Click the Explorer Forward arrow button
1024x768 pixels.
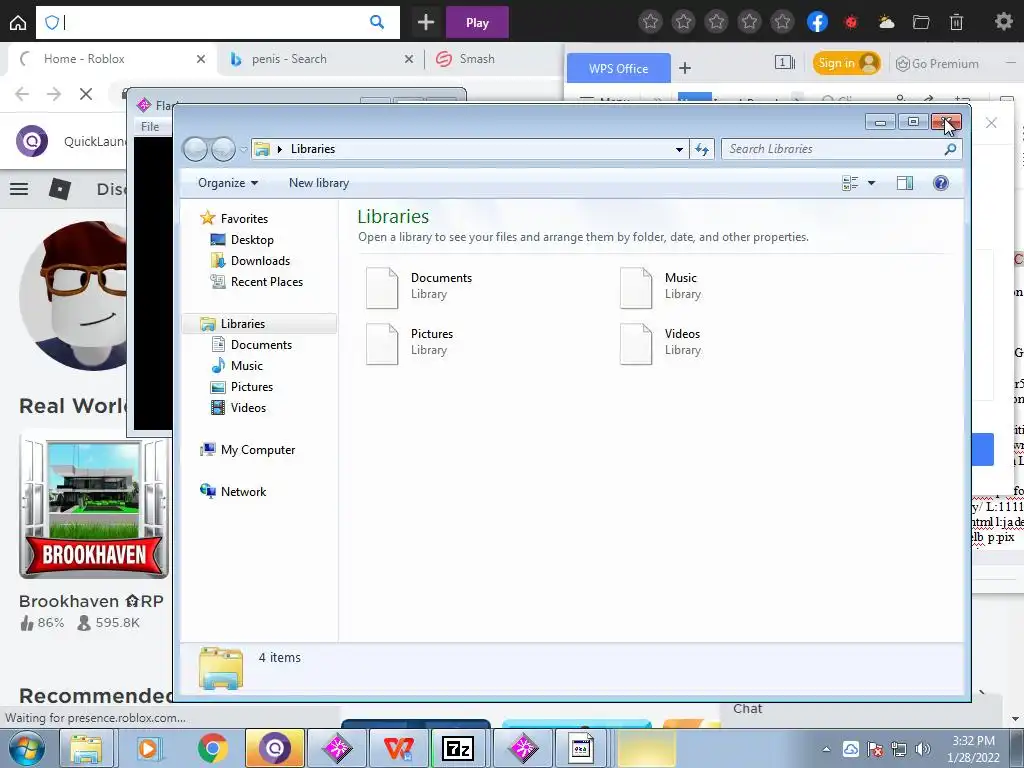[223, 149]
